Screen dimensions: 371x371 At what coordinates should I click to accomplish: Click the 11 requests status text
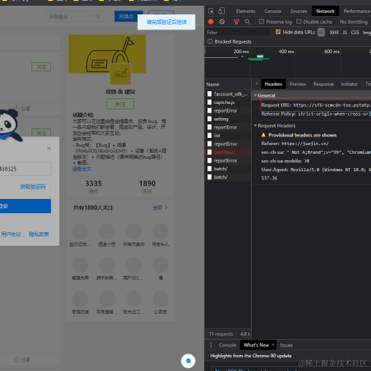click(x=221, y=334)
